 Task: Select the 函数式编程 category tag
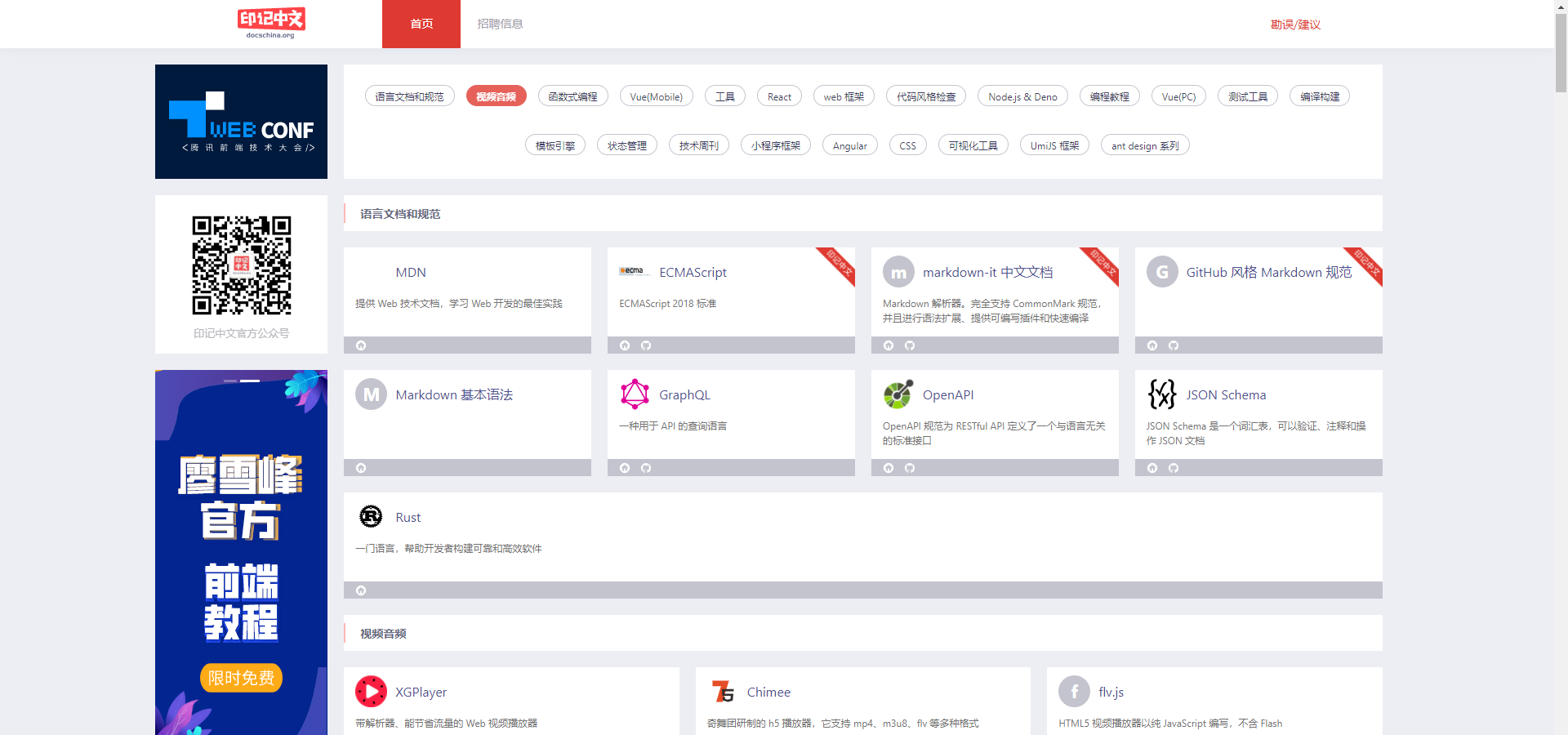(x=572, y=96)
